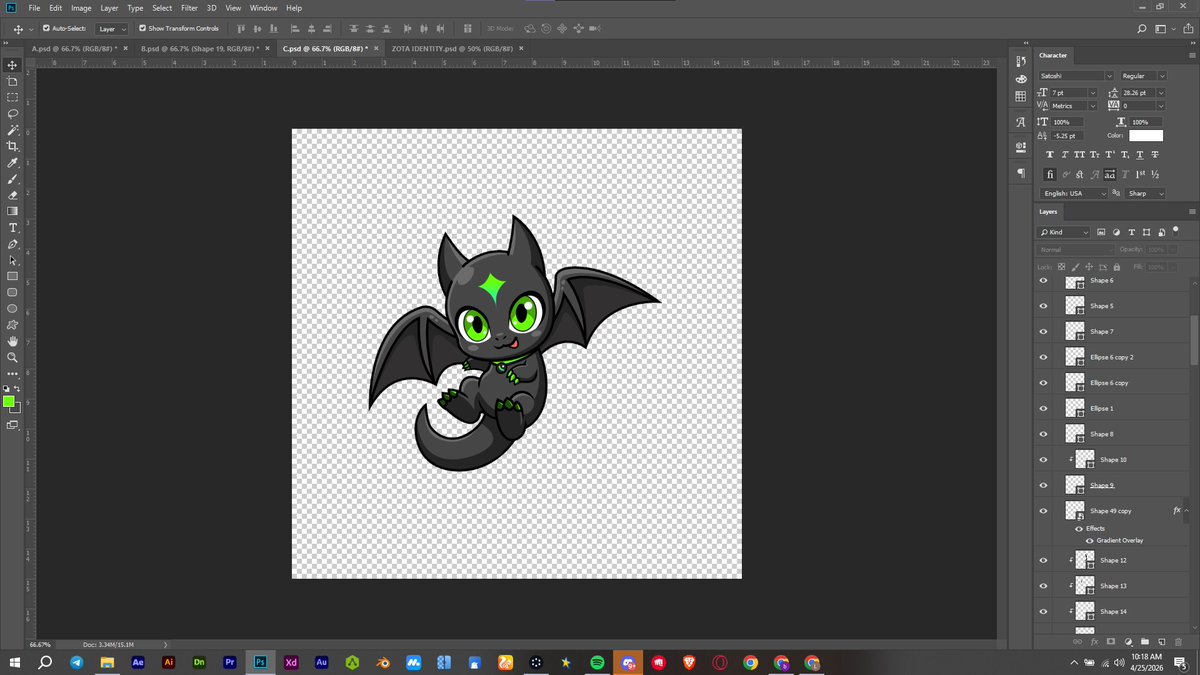Open the Paragraph panel icon

pos(1020,173)
